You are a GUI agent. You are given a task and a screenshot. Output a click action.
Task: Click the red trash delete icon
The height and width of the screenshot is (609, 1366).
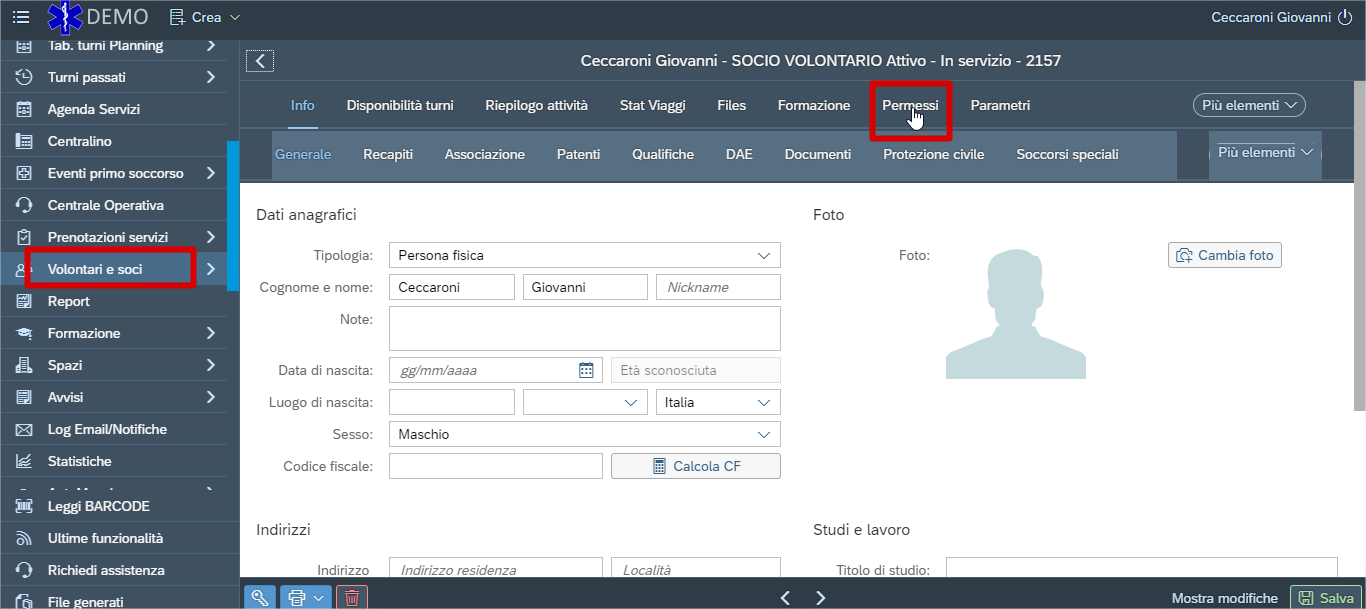(352, 598)
